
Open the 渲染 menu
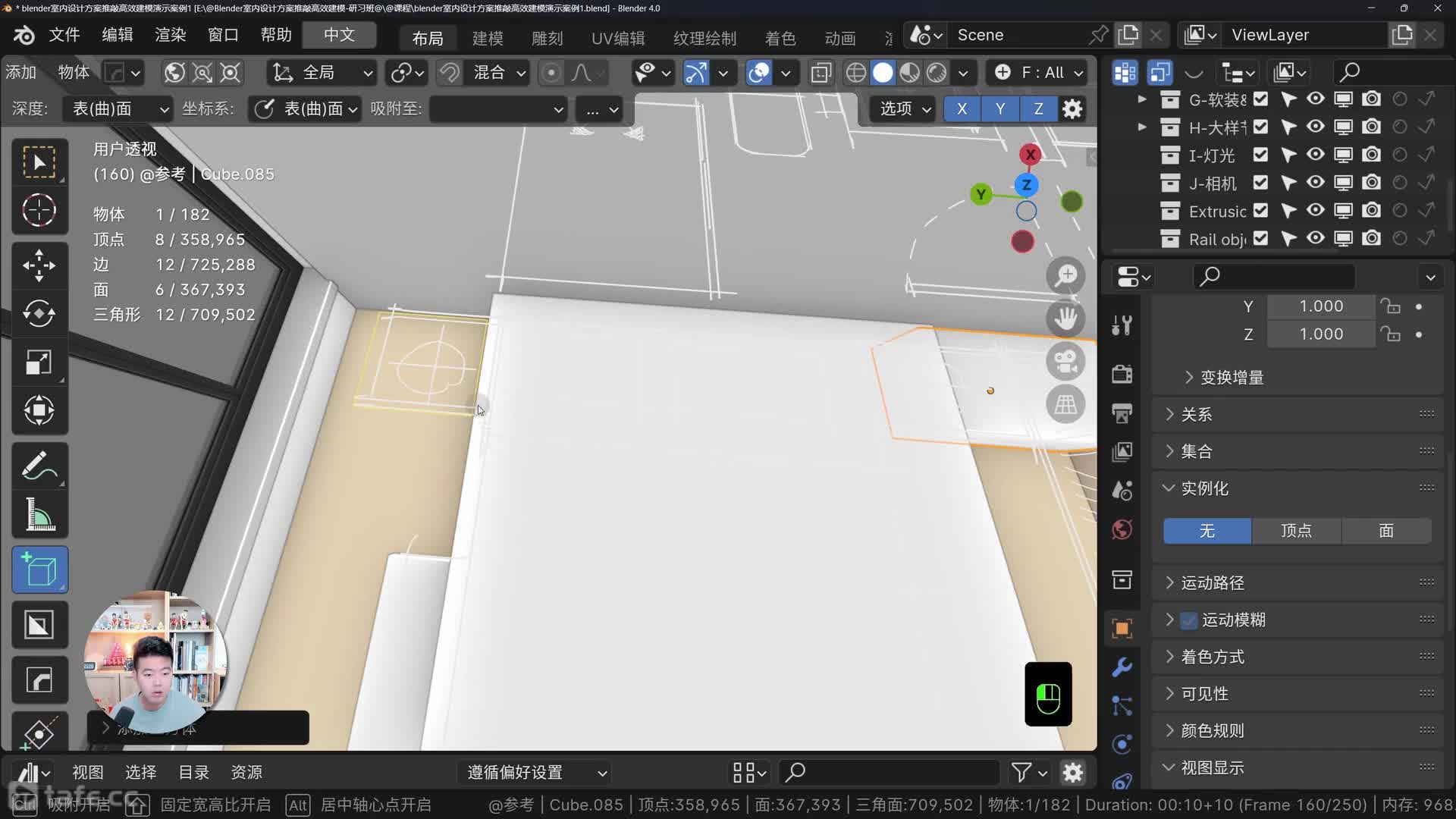170,35
